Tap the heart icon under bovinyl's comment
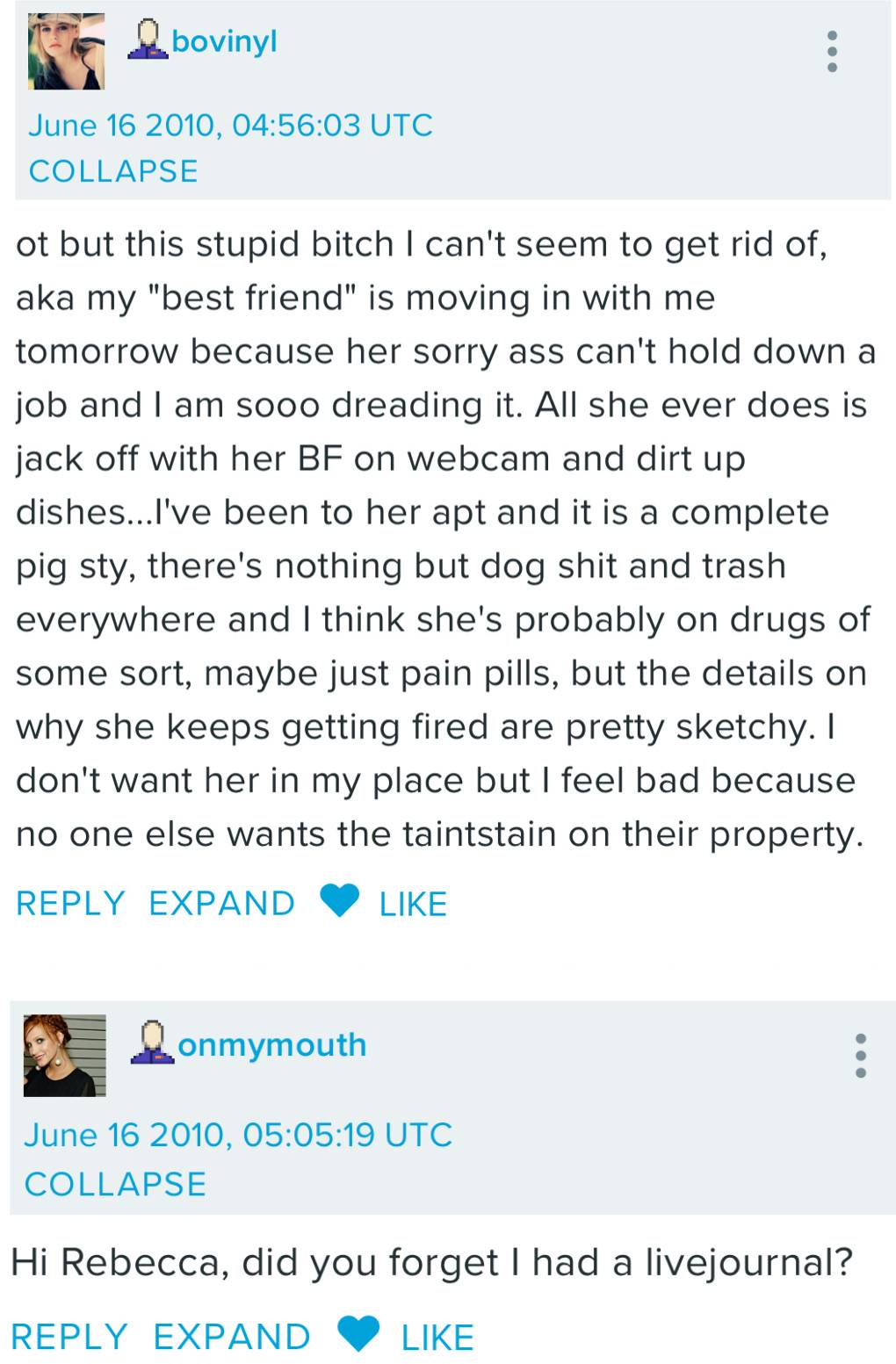The width and height of the screenshot is (896, 1364). tap(339, 901)
